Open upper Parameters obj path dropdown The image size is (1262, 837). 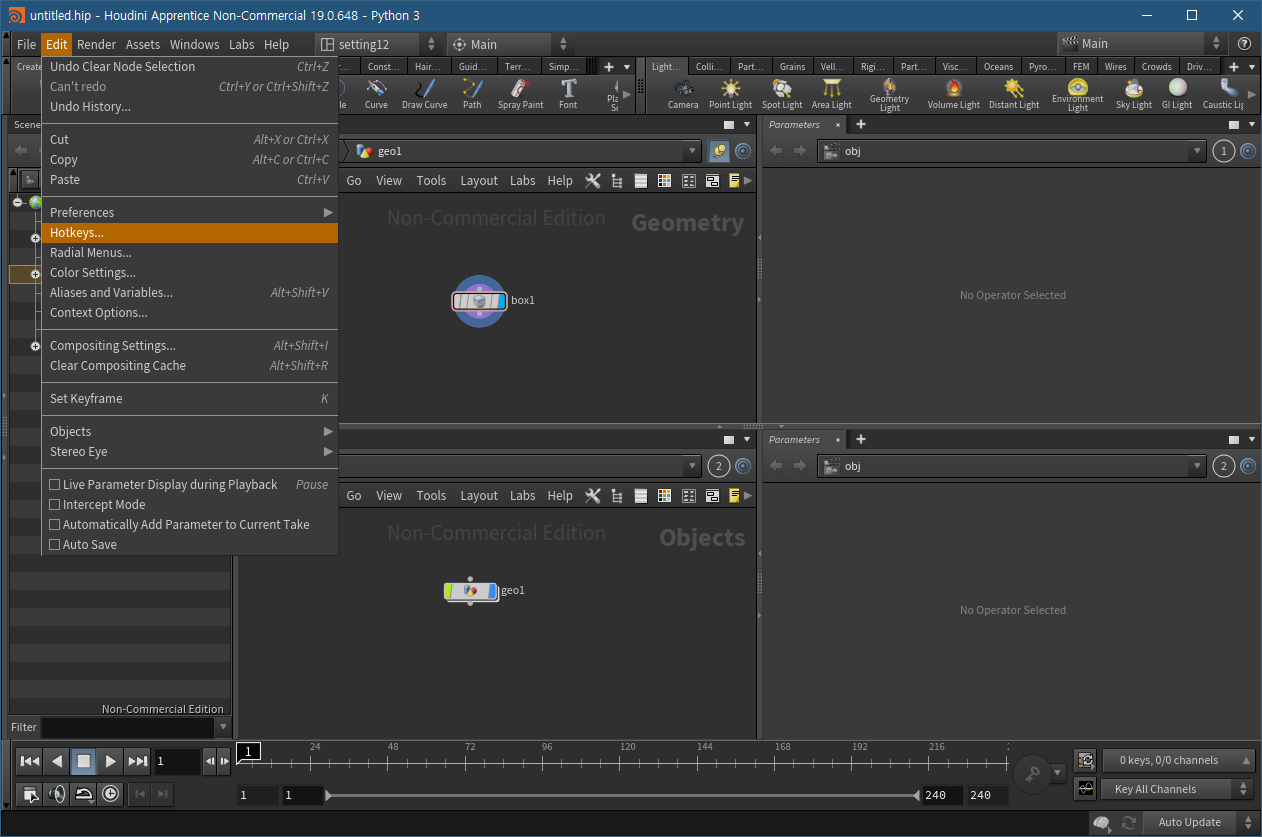coord(1197,151)
